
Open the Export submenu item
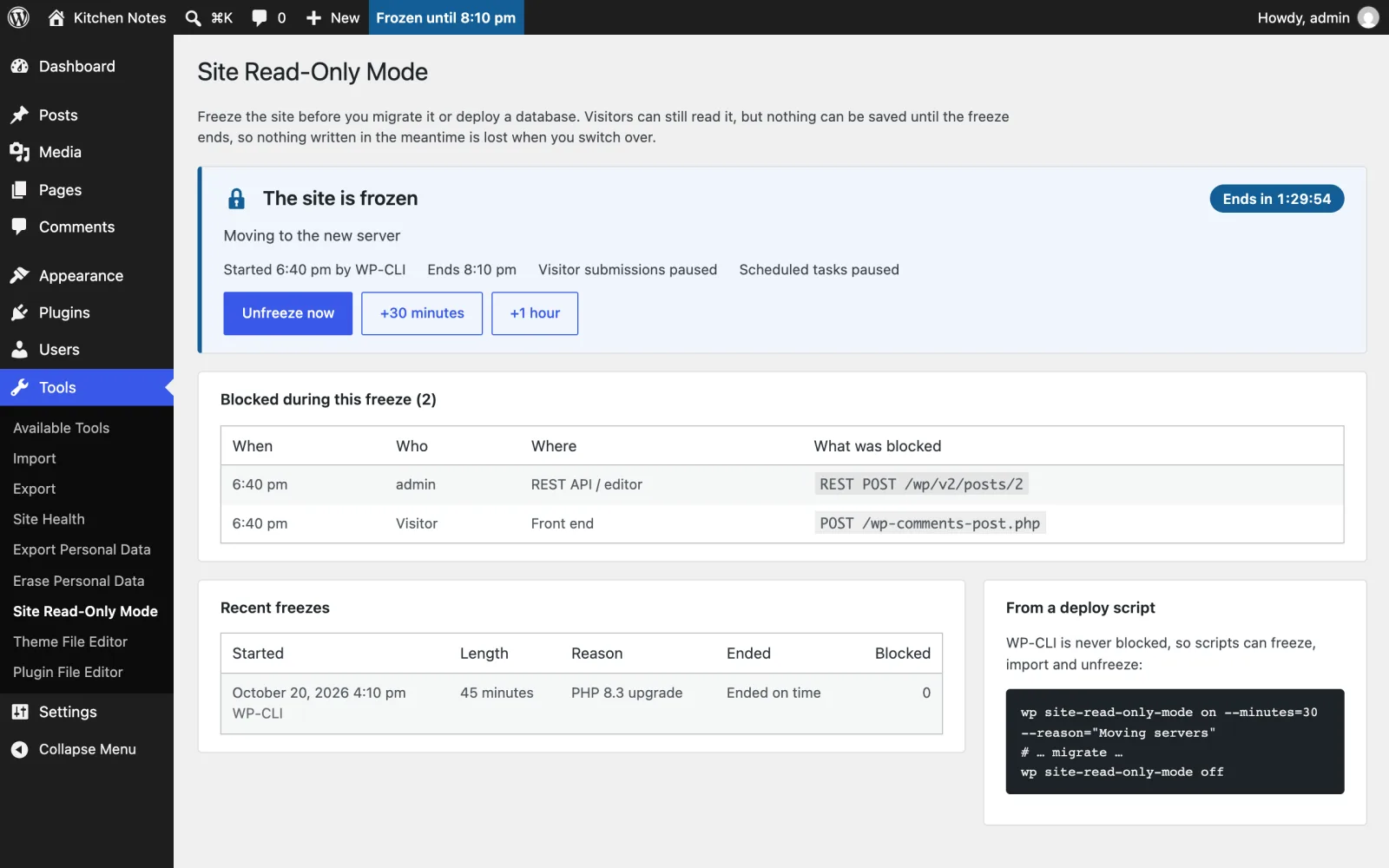click(35, 489)
